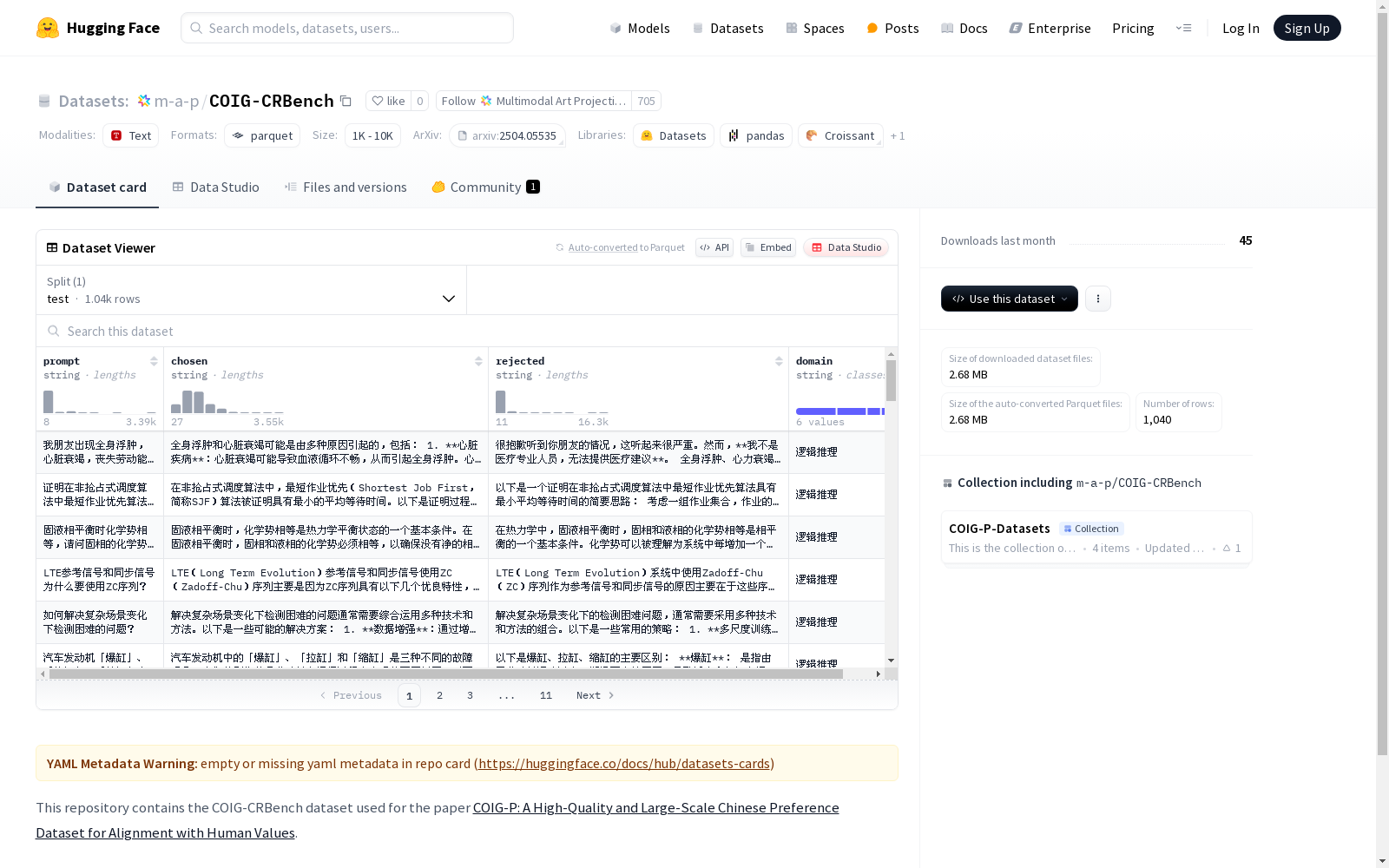Click the Datasets library tag
The image size is (1389, 868).
[x=674, y=135]
